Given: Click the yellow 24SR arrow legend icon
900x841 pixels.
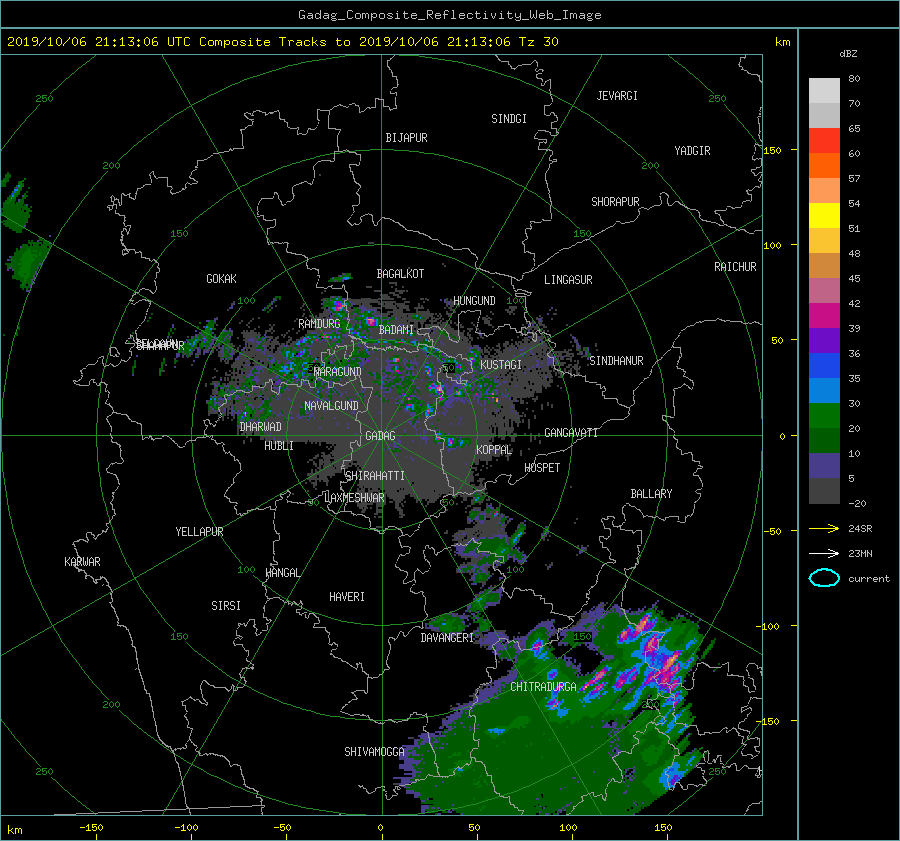Looking at the screenshot, I should 824,528.
